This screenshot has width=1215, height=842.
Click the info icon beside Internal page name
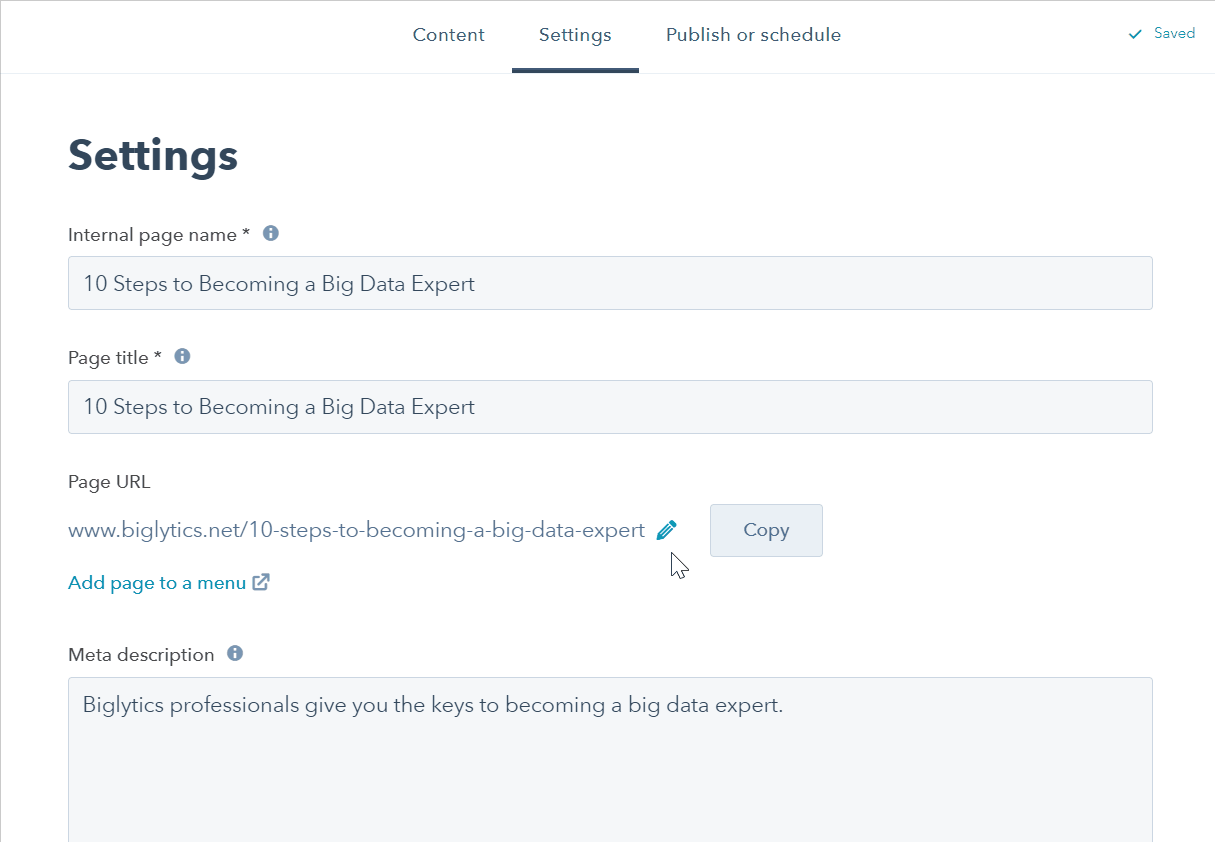(270, 234)
